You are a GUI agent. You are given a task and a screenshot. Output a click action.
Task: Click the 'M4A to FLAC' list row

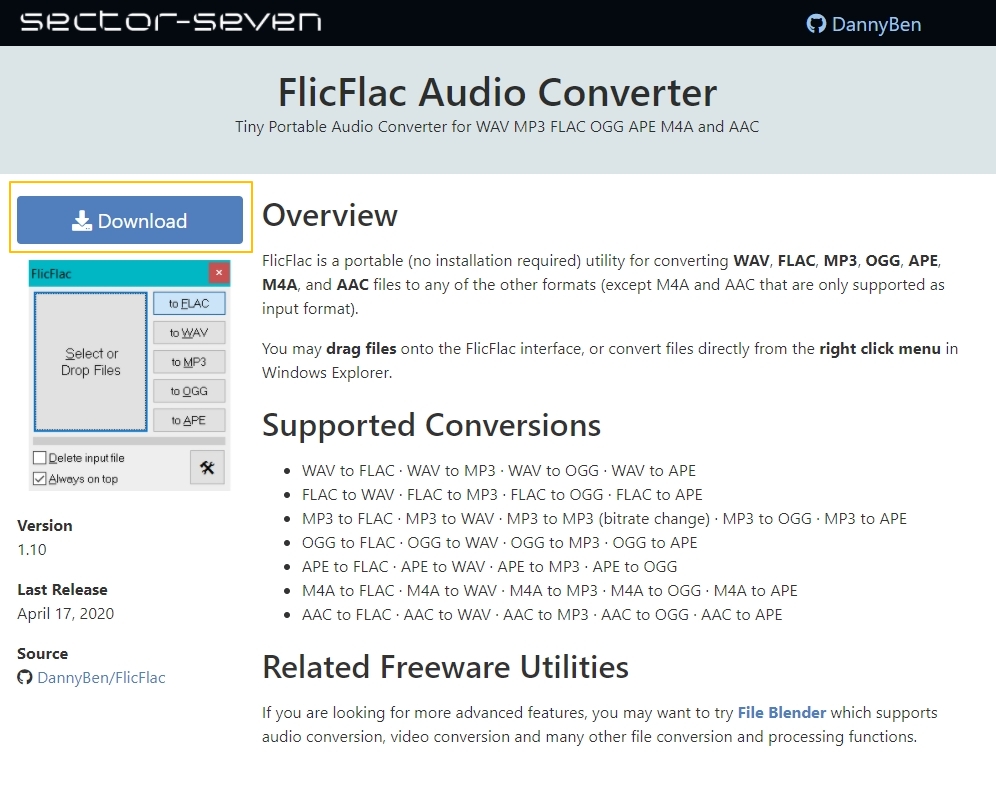coord(549,591)
